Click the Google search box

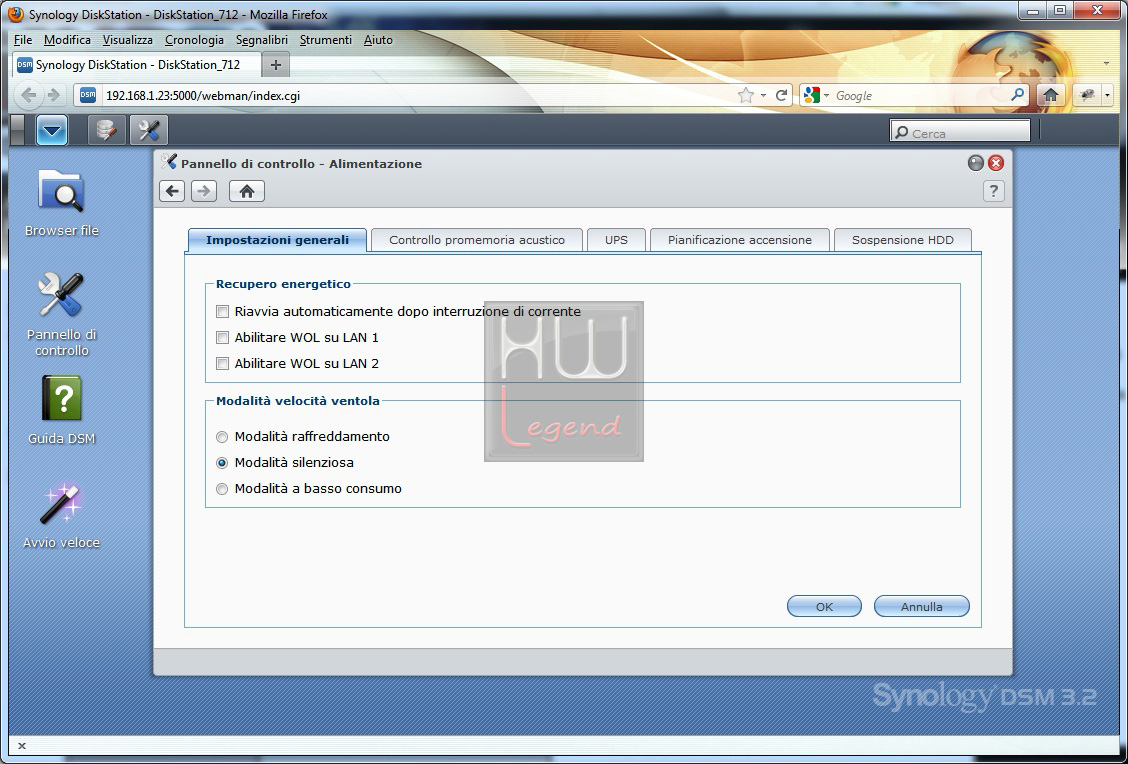point(921,96)
